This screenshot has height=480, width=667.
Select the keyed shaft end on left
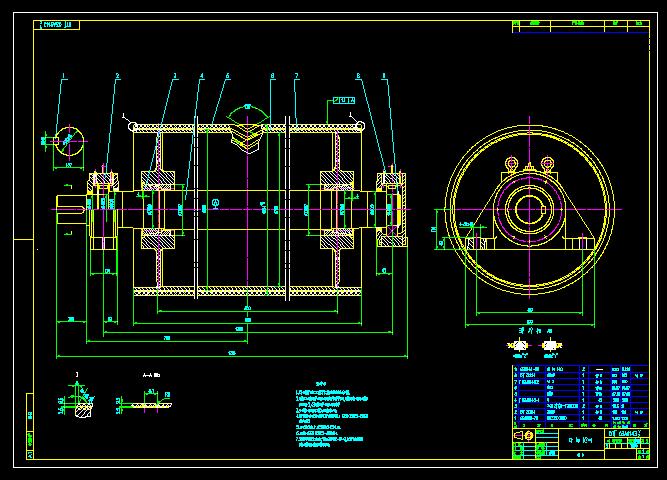tap(68, 210)
